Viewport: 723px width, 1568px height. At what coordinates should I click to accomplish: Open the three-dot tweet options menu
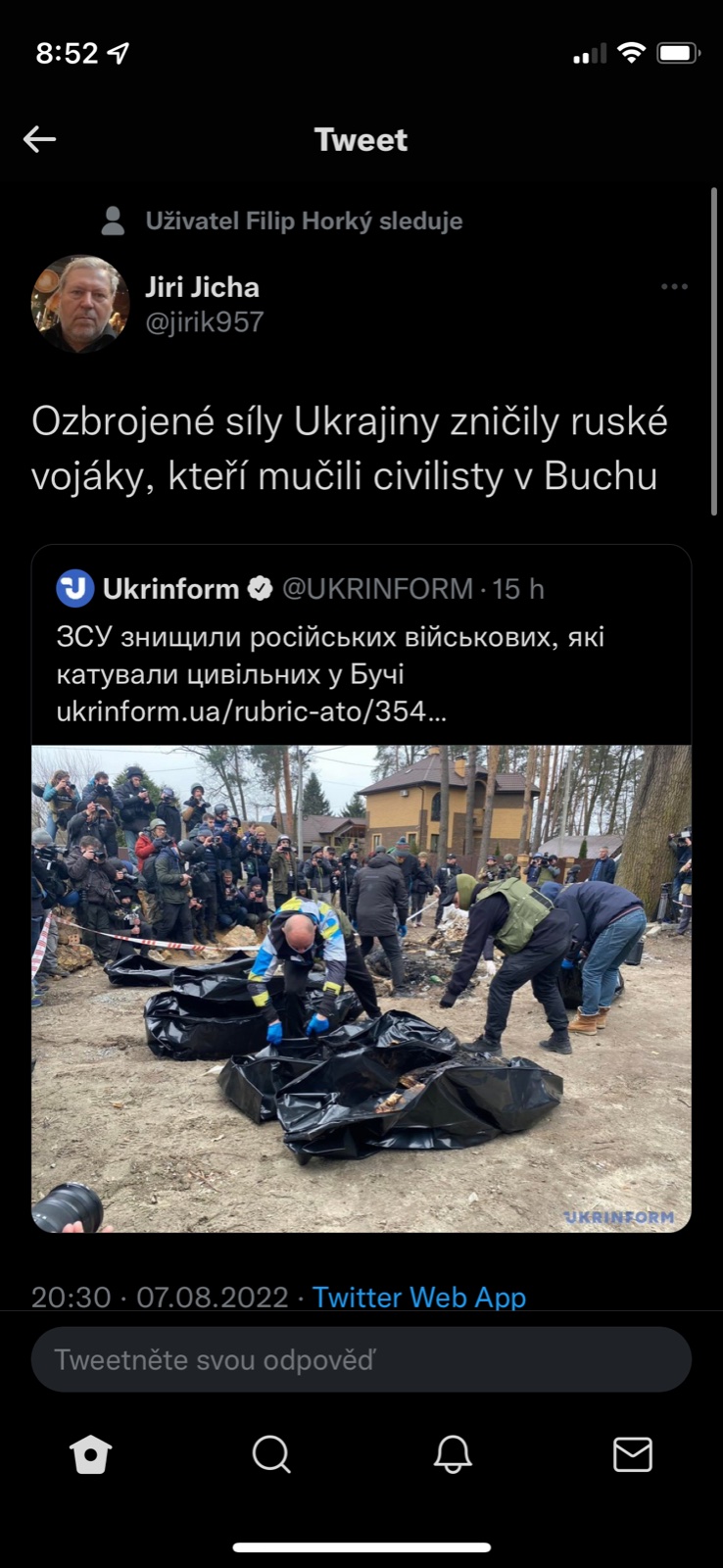tap(674, 287)
